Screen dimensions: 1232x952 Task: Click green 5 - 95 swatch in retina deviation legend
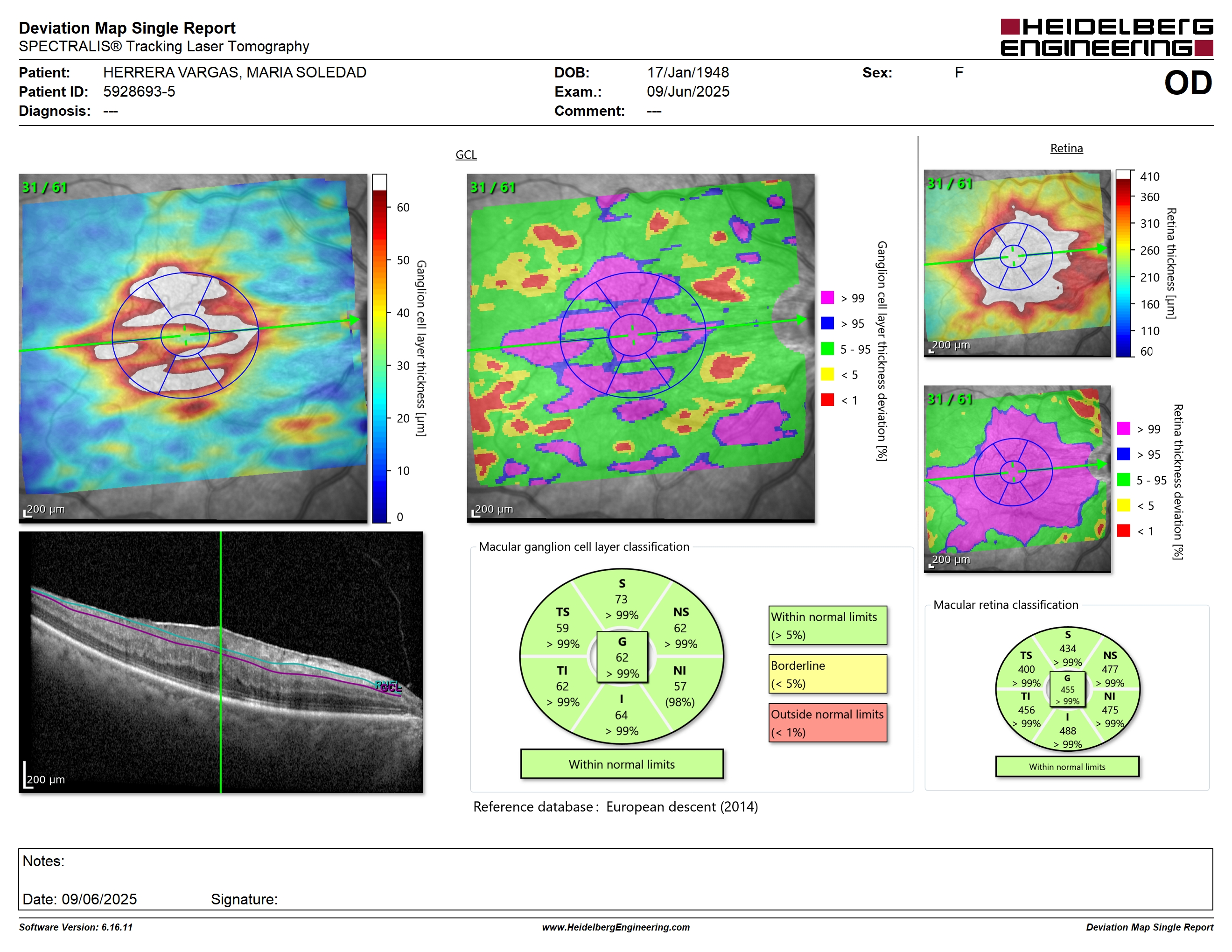(1123, 480)
